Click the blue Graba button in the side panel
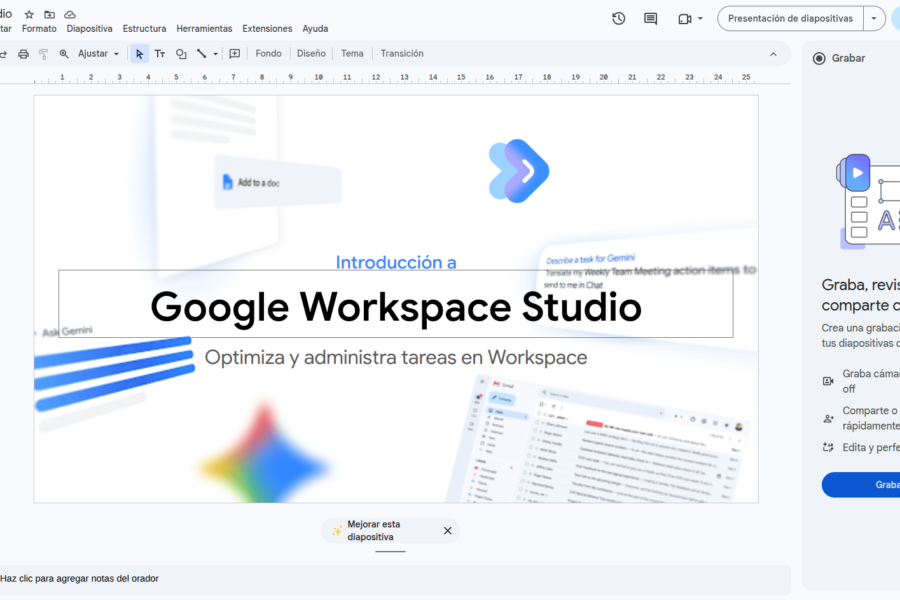This screenshot has width=900, height=600. [861, 485]
